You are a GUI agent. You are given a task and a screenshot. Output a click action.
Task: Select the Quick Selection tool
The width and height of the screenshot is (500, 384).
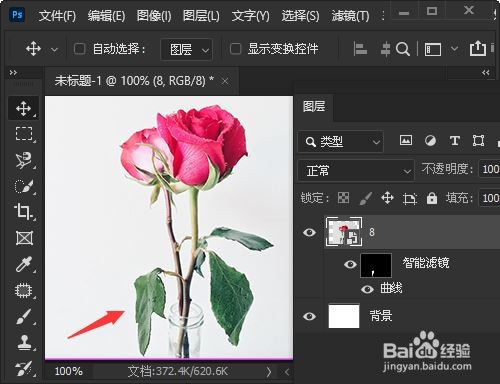[x=24, y=186]
